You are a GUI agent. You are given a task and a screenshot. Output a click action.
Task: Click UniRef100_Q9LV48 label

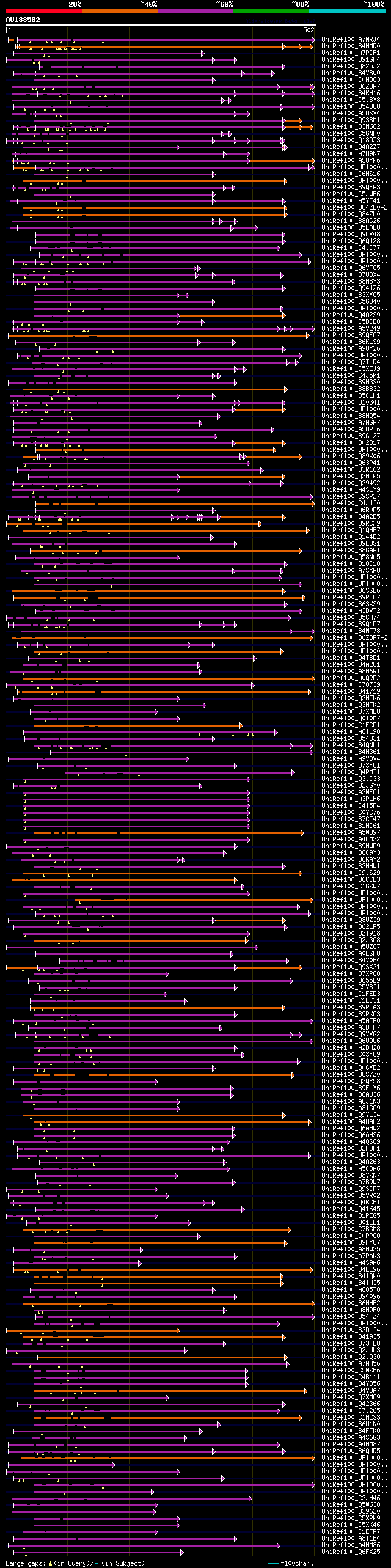point(351,235)
